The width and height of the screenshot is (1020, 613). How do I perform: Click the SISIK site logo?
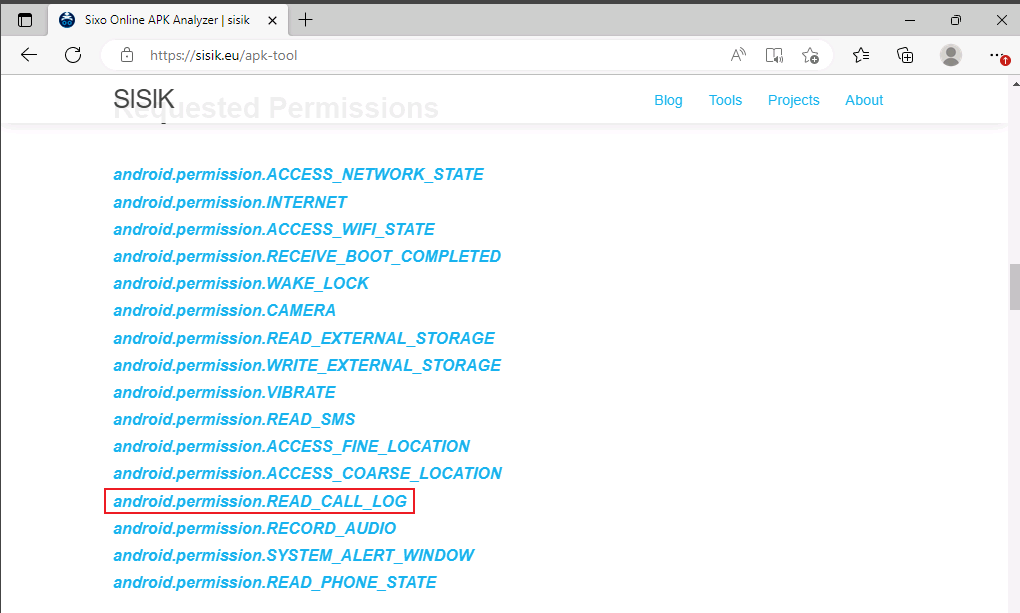click(144, 99)
